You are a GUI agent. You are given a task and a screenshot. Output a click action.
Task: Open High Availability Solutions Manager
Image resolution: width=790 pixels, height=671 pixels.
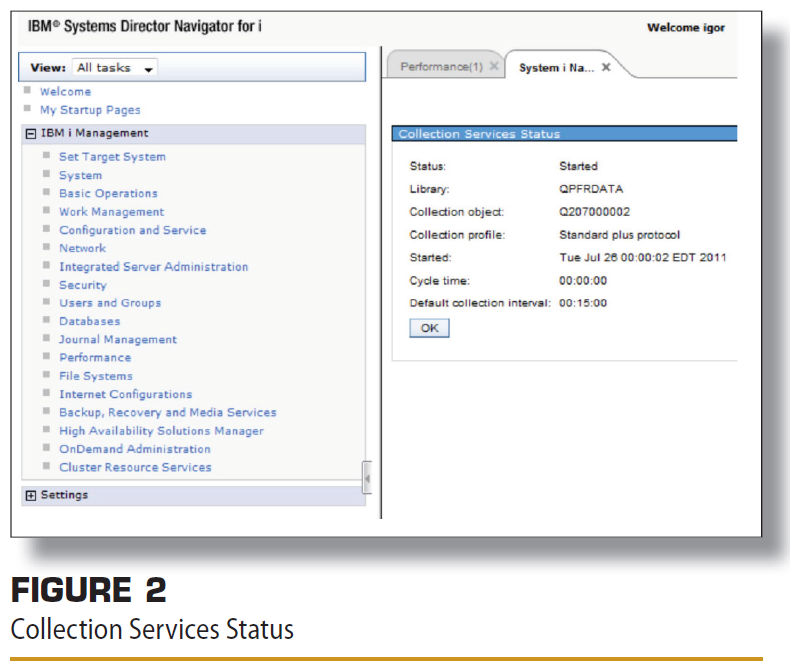161,431
